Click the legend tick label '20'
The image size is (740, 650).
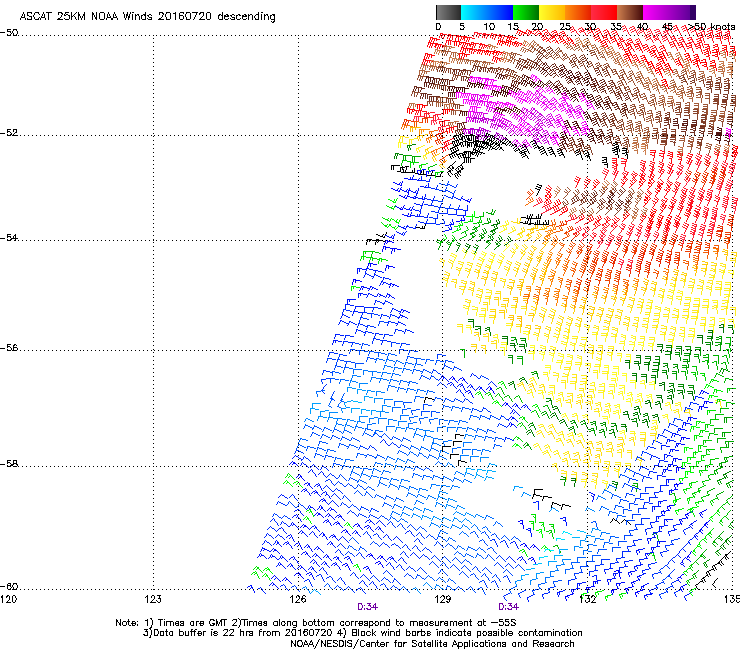tap(537, 27)
